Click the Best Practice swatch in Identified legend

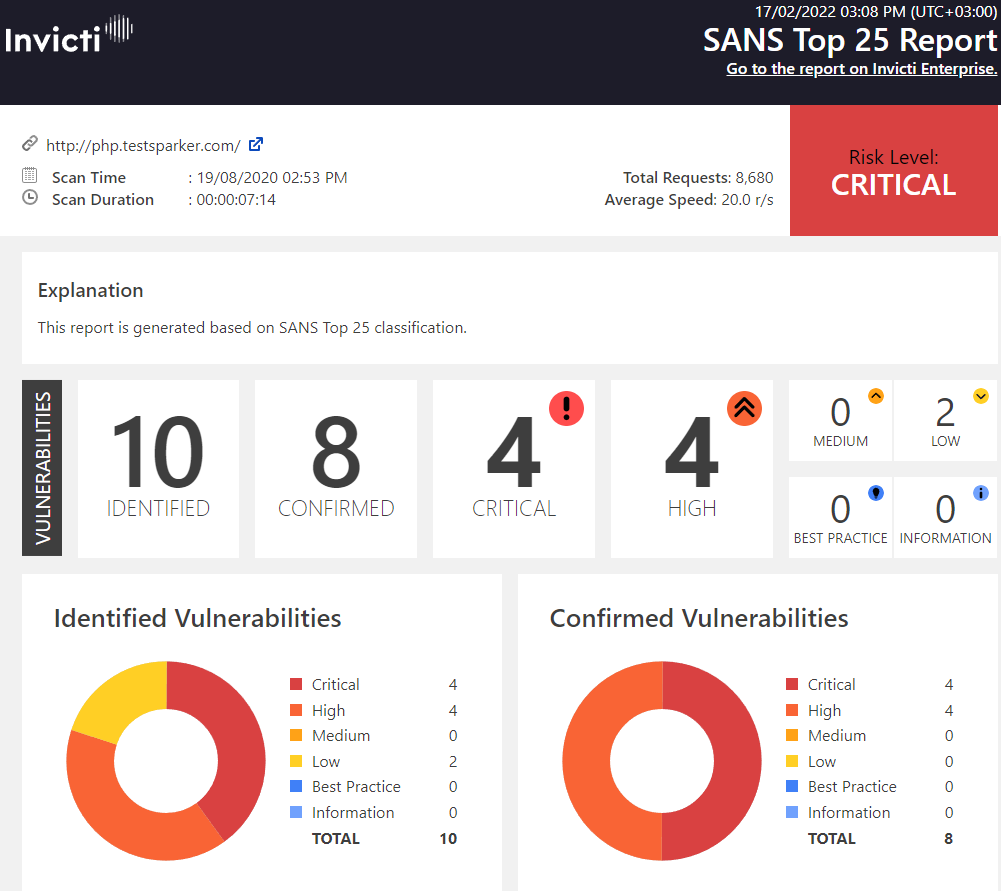[x=296, y=786]
